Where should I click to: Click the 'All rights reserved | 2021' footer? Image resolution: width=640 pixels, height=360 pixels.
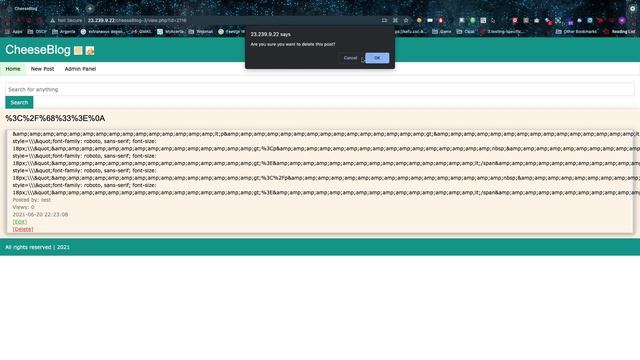[x=37, y=247]
